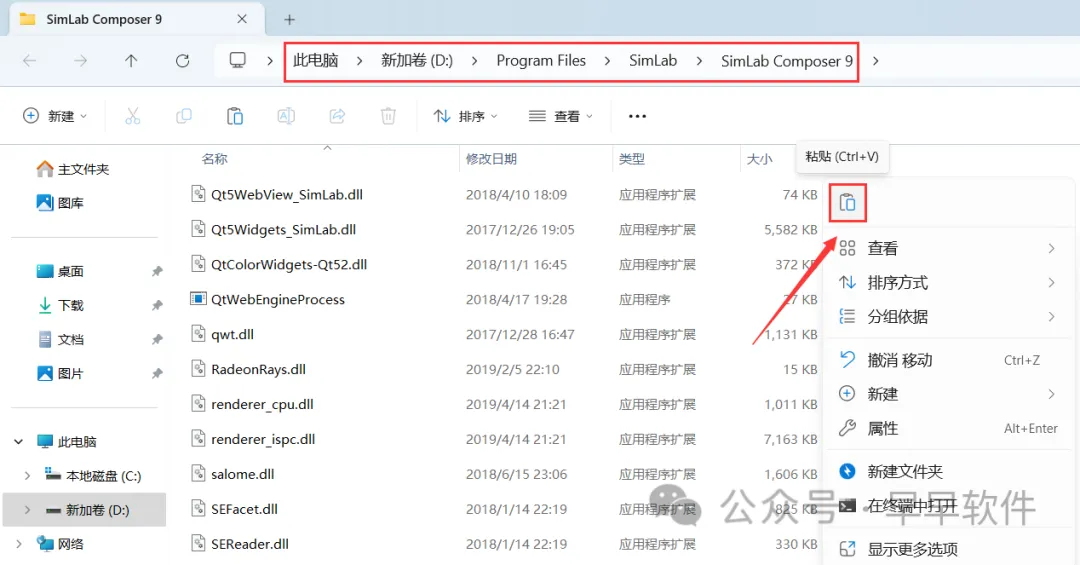Open a new tab with plus button

(289, 20)
